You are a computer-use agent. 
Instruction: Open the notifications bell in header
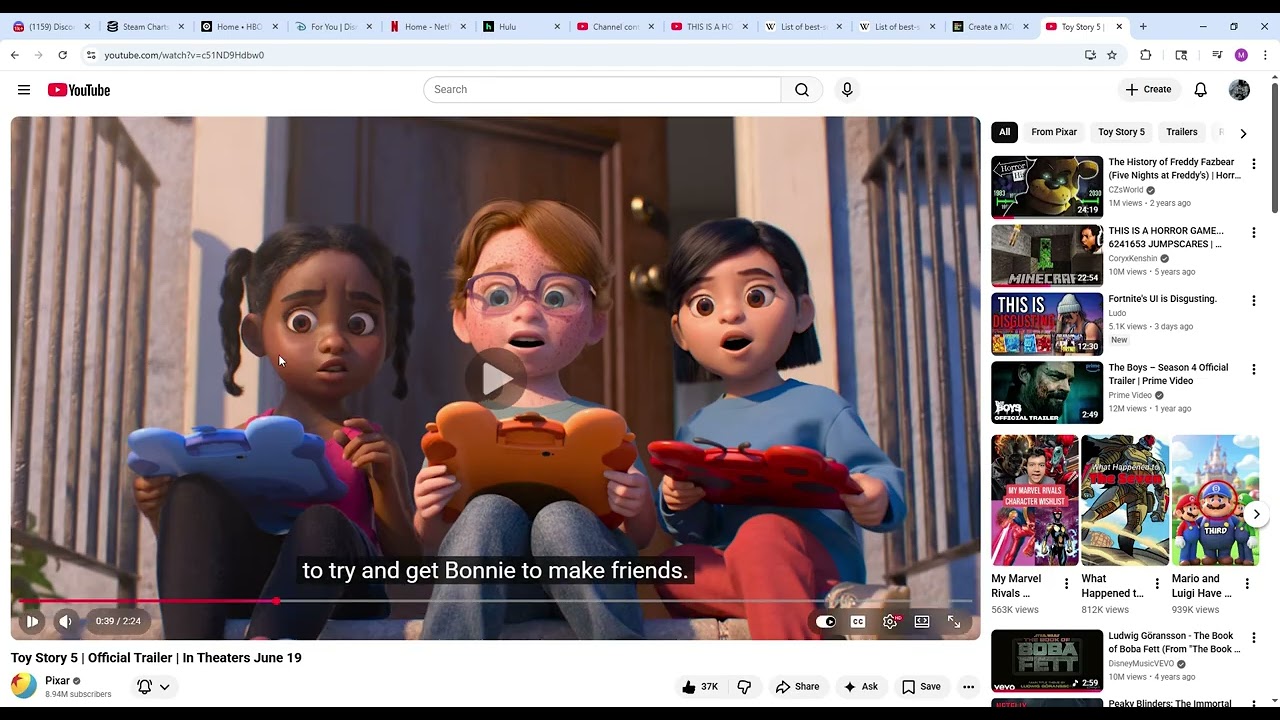[x=1201, y=90]
